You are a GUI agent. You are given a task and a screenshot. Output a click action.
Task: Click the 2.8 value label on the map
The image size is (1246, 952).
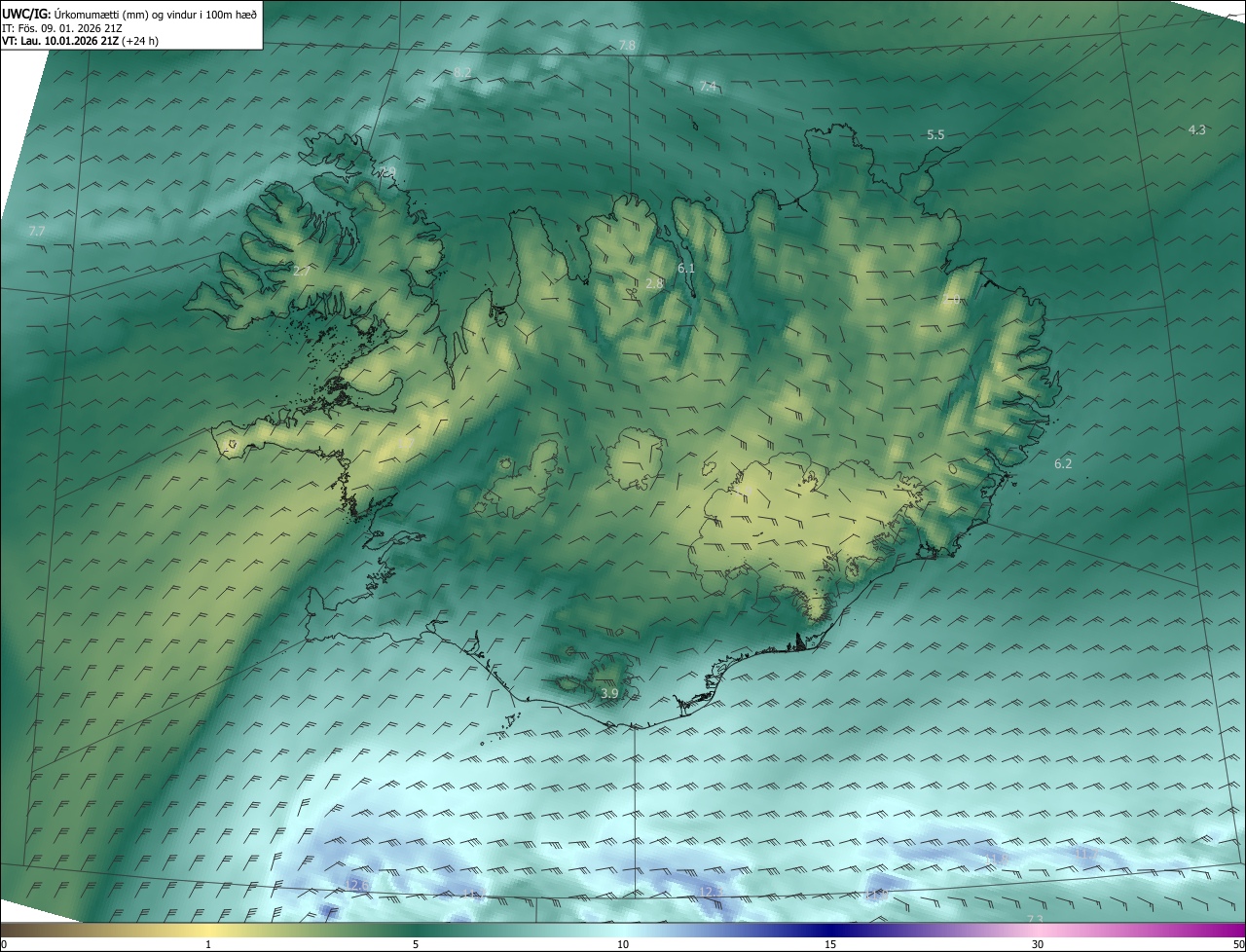tap(654, 283)
